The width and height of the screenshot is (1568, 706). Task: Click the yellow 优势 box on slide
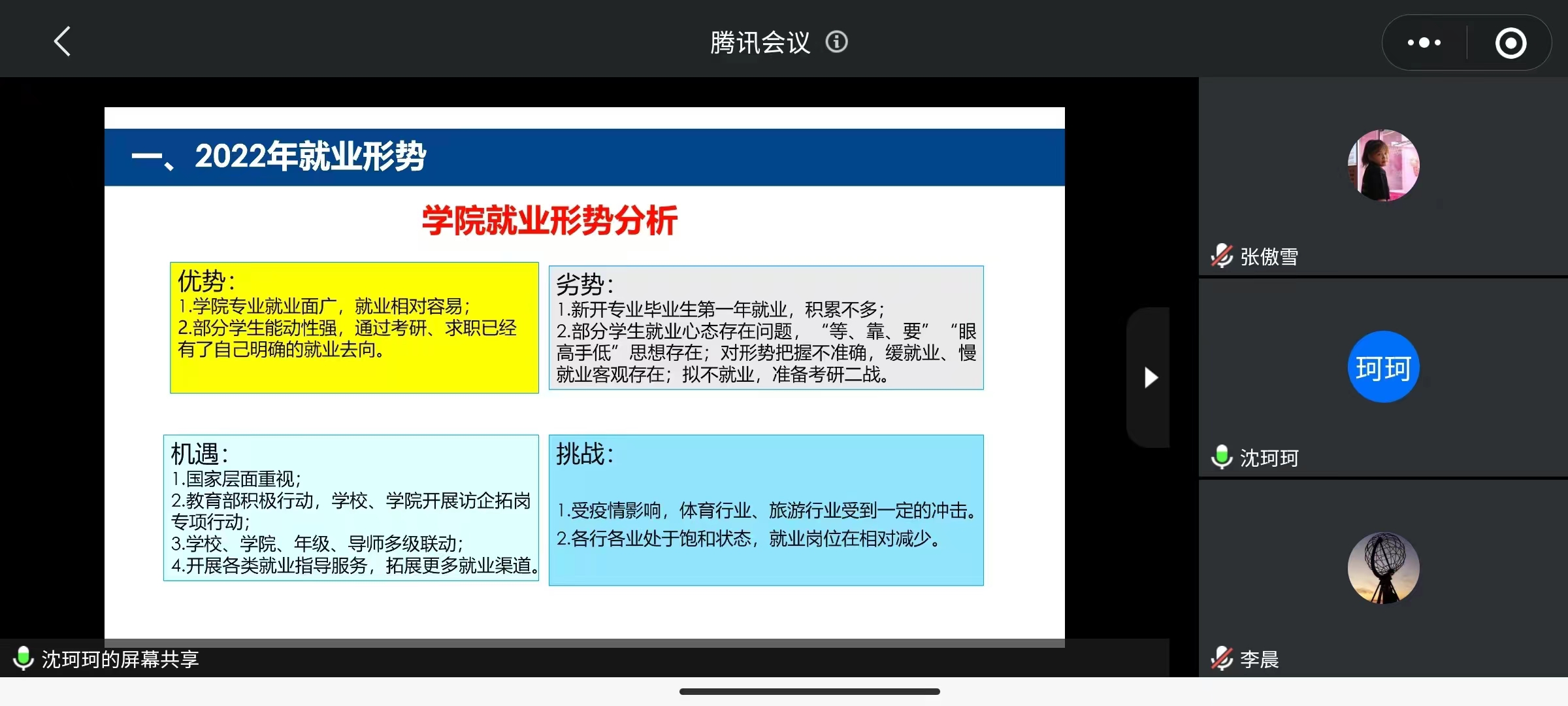354,328
